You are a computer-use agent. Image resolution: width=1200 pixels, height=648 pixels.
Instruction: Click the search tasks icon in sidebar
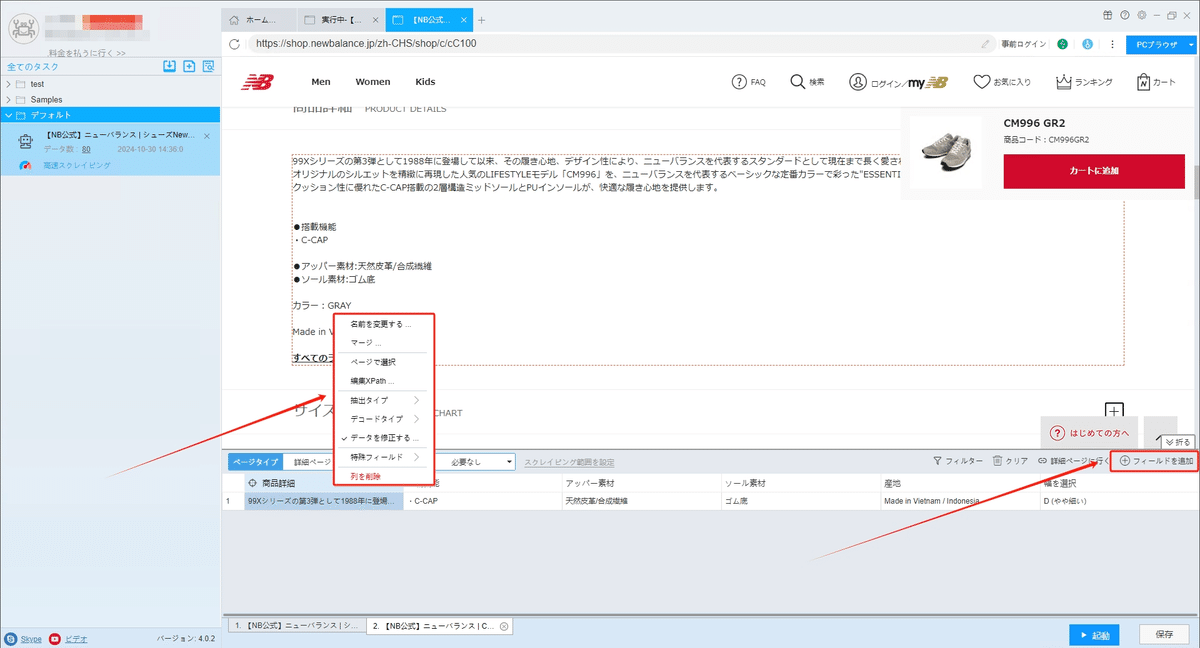208,66
